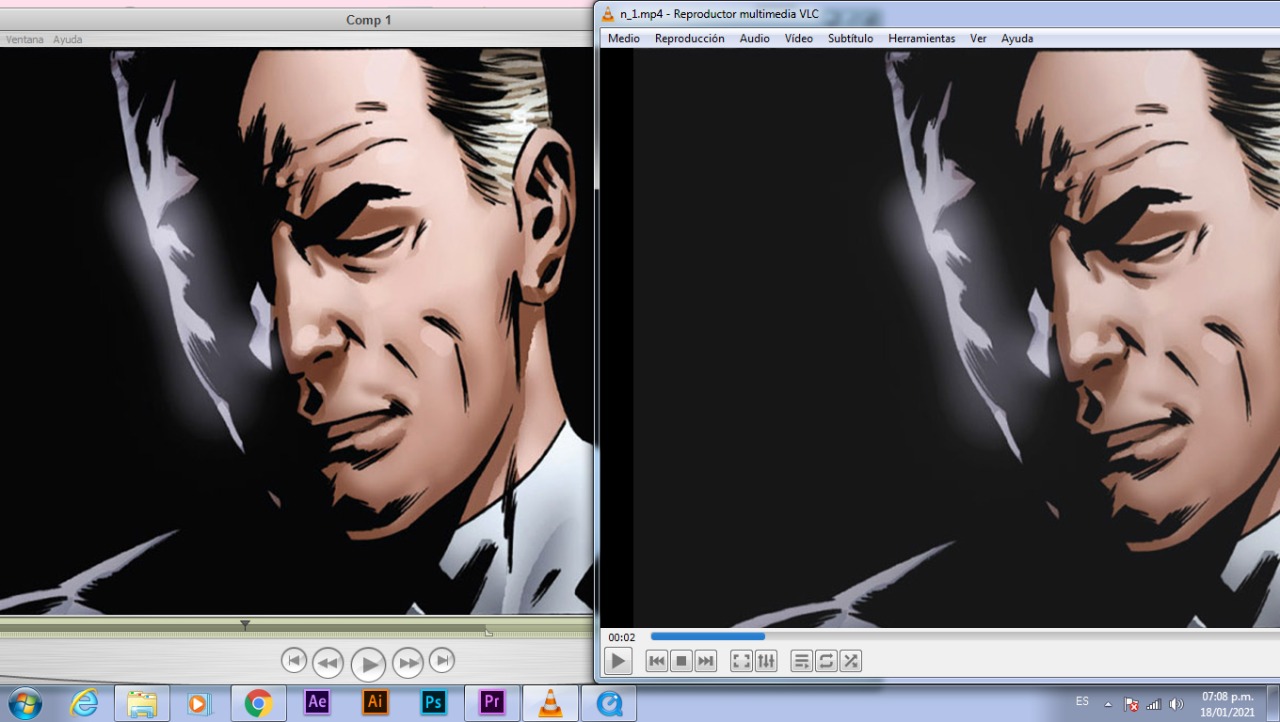Click play in the Comp 1 player

click(x=368, y=664)
